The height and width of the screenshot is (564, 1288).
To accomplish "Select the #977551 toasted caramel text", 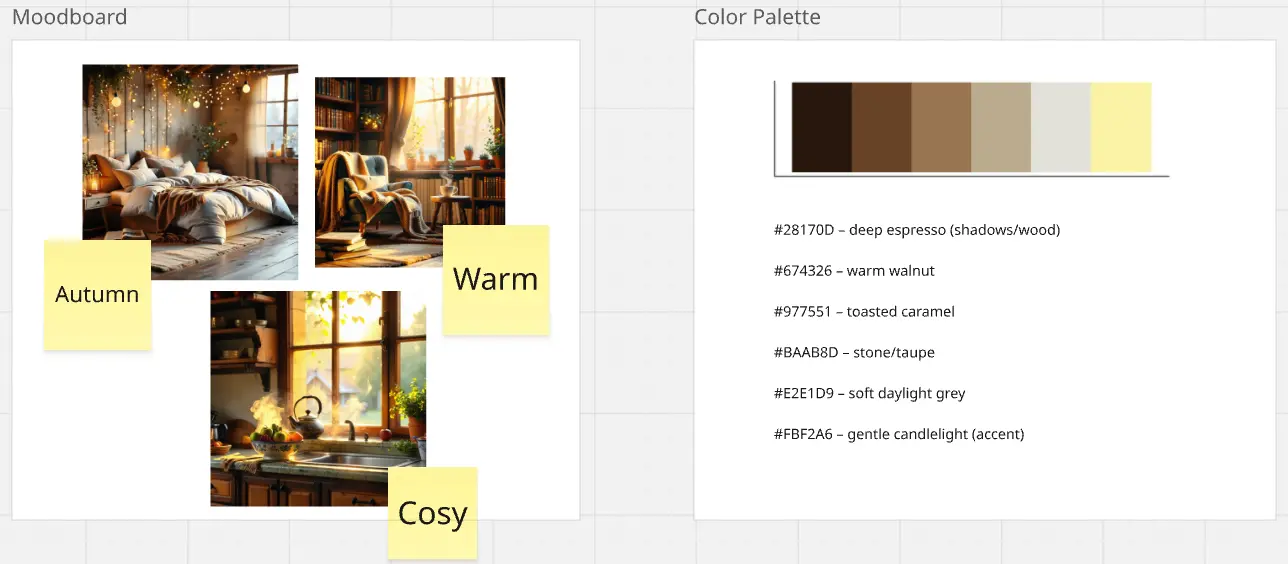I will tap(864, 312).
